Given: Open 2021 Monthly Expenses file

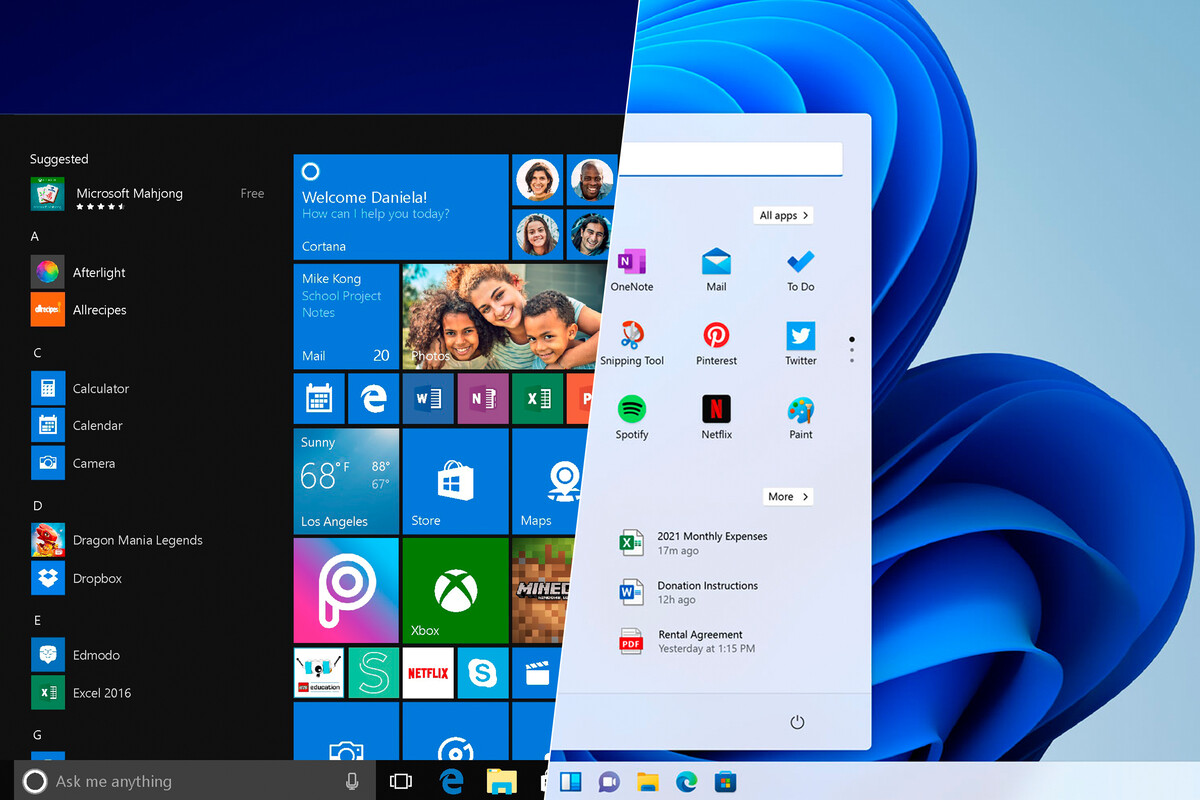Looking at the screenshot, I should coord(711,543).
